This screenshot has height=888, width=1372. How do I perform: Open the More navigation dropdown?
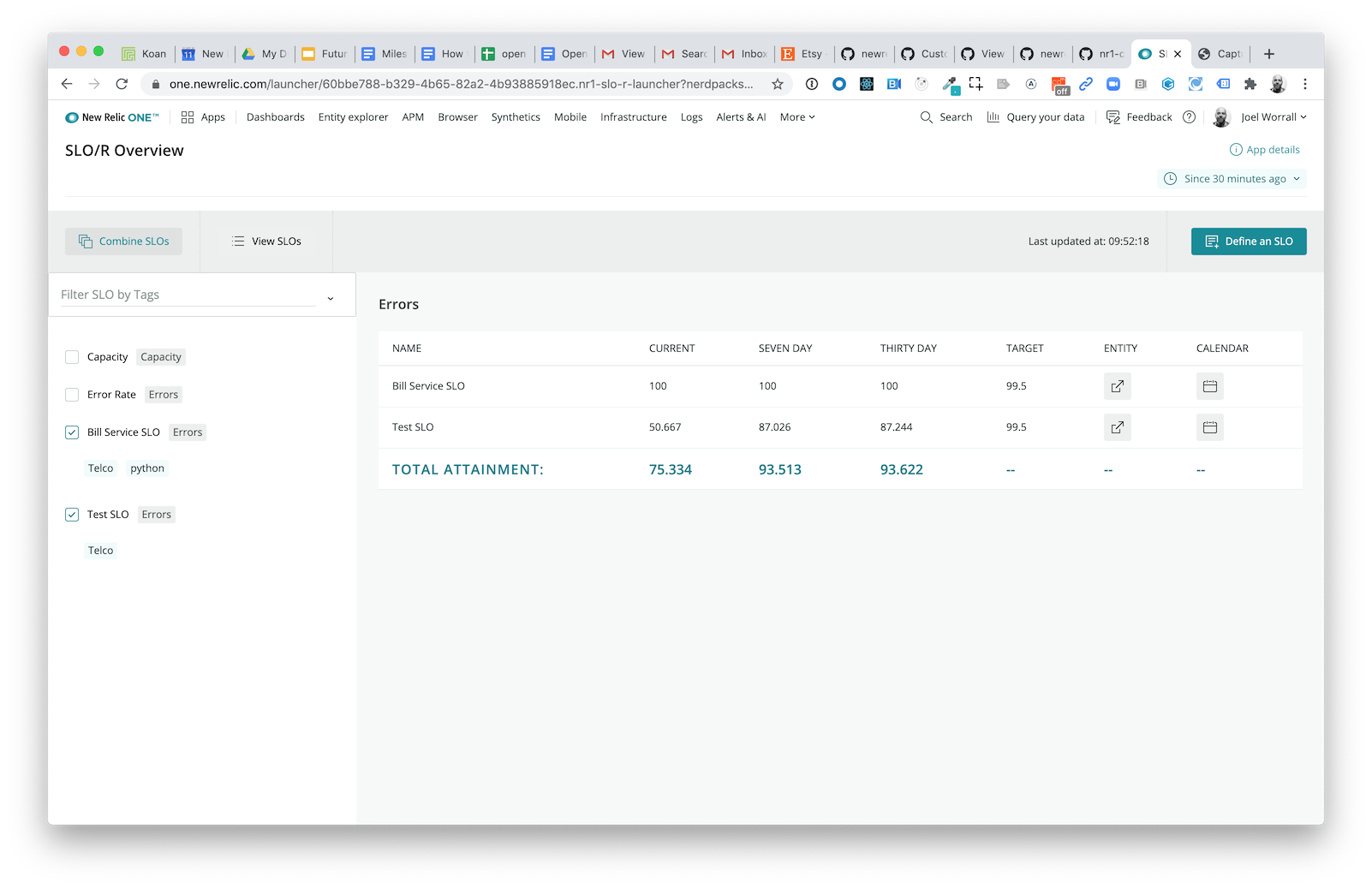pos(797,117)
